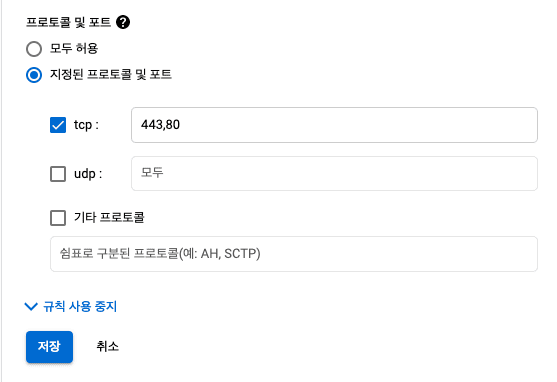Screen dimensions: 557x382
Task: Expand the chevron next to 규칙 사용 중지
Action: tap(31, 306)
